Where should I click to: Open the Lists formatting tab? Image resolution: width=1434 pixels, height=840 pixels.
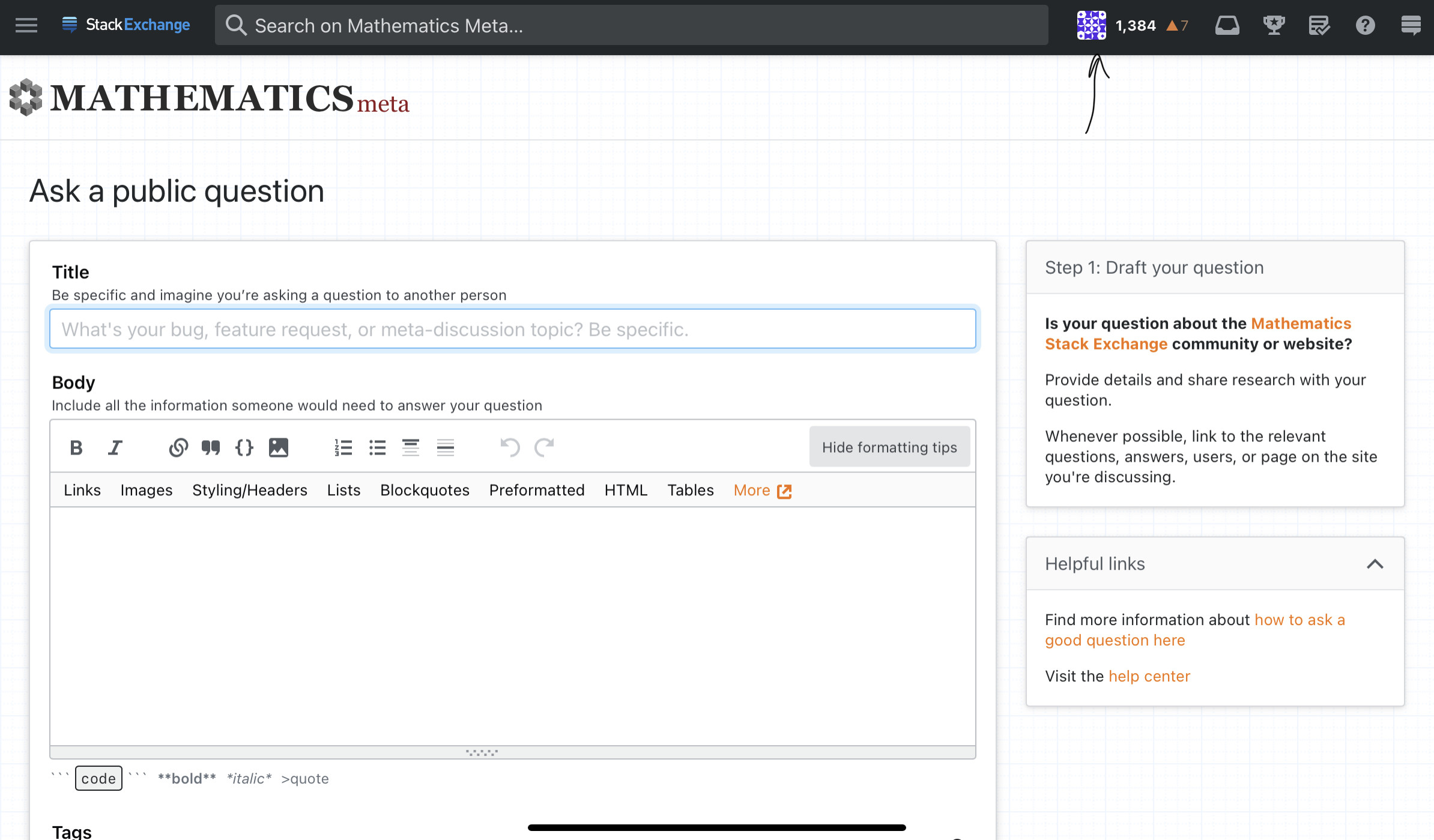[343, 490]
